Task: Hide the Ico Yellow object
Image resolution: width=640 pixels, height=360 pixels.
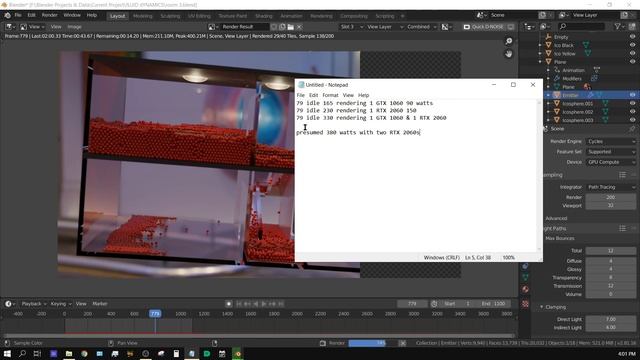Action: [x=632, y=53]
